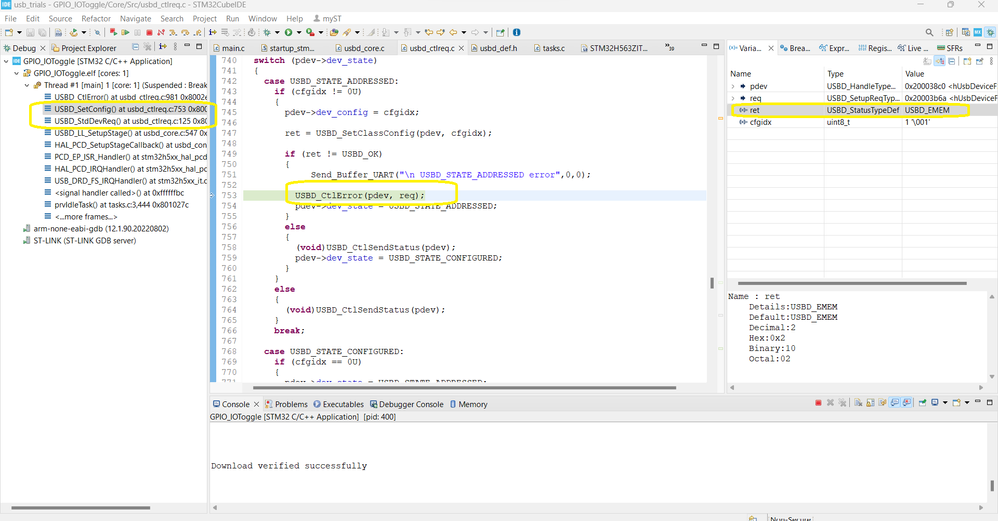Open the Refactor menu

point(96,18)
